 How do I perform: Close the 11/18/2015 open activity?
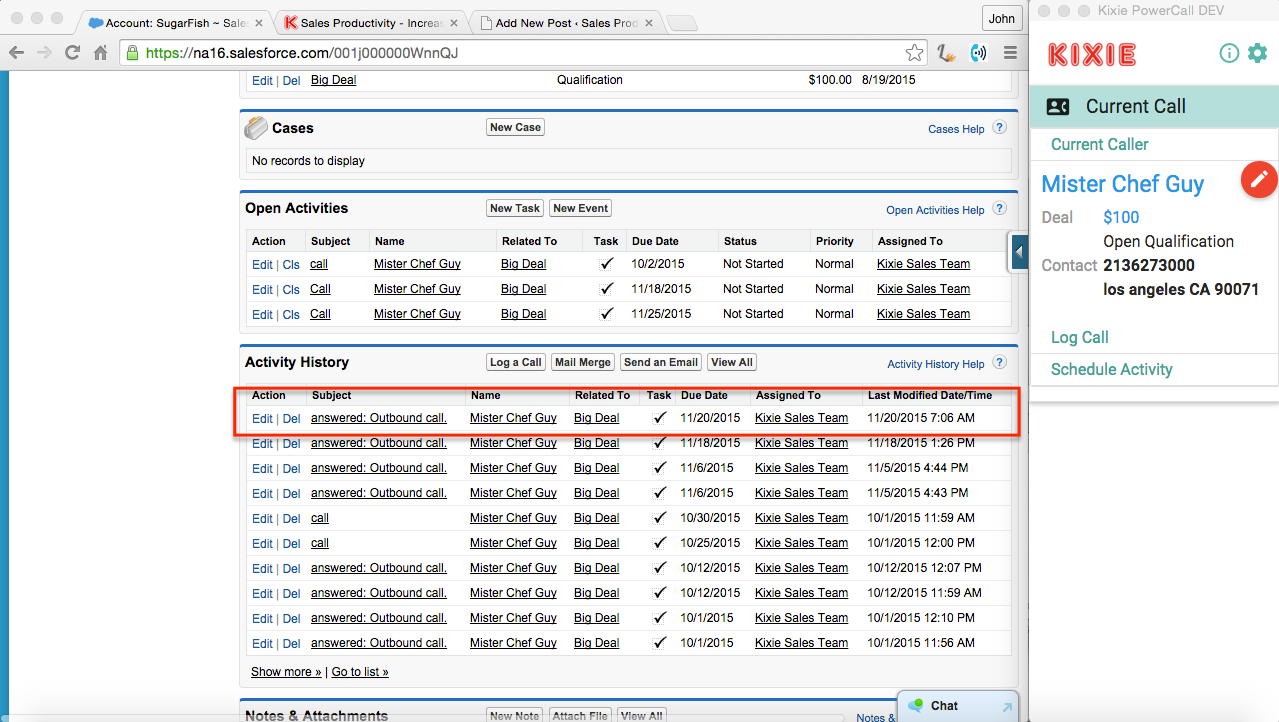coord(291,290)
